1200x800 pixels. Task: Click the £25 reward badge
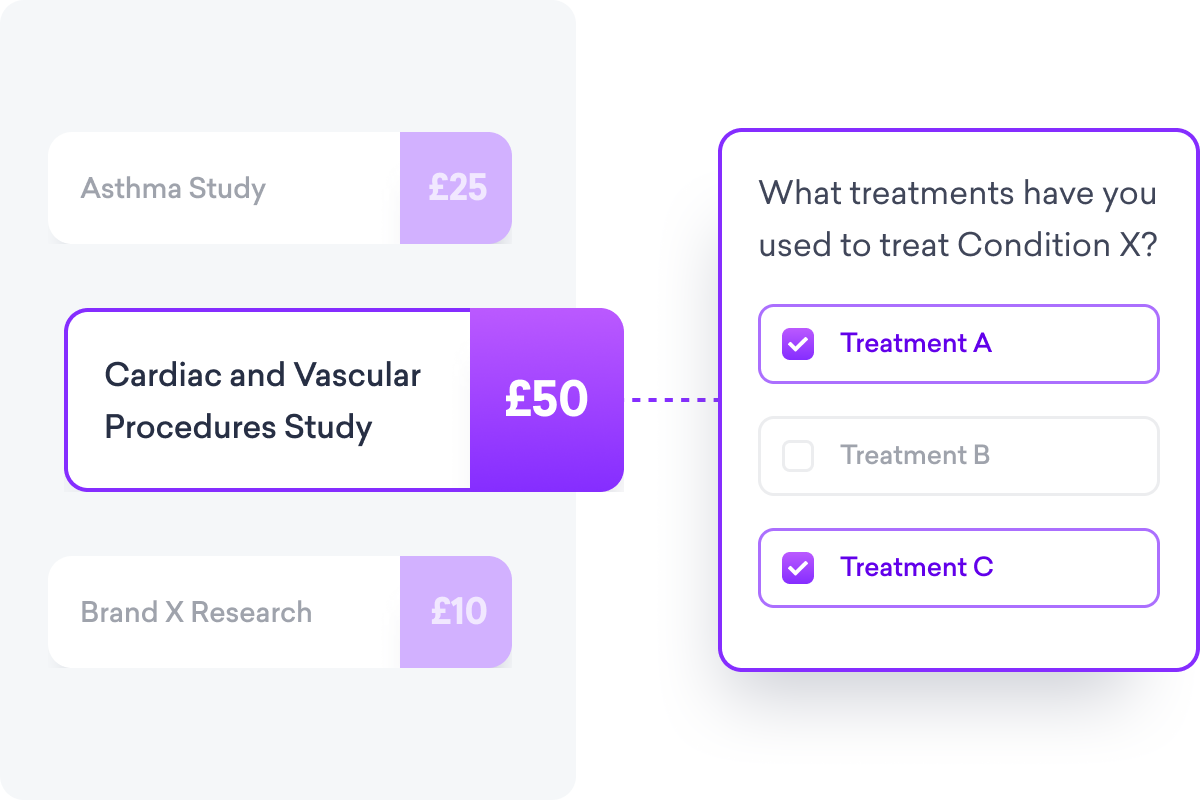pyautogui.click(x=457, y=188)
